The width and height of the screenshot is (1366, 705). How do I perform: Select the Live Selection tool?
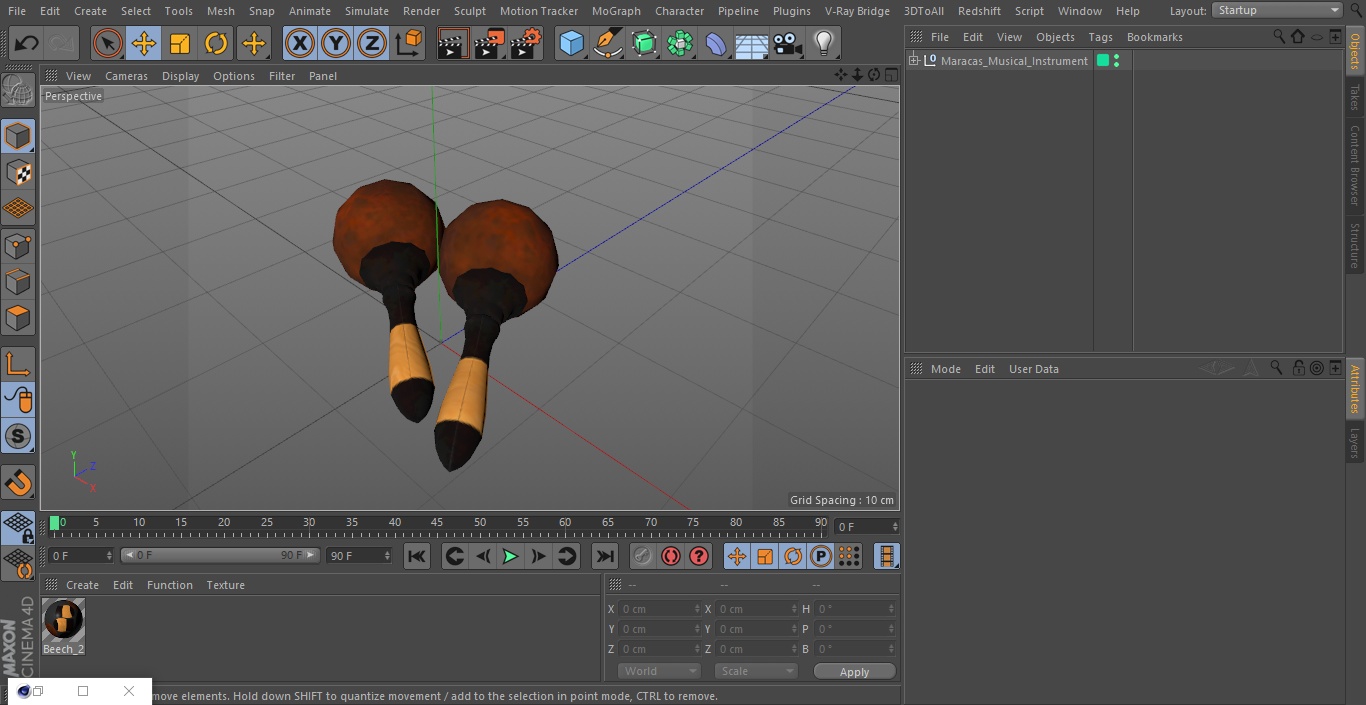point(108,43)
